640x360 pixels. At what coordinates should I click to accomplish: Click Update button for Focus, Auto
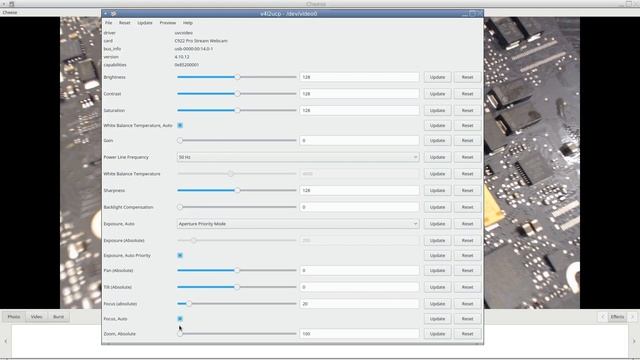click(437, 318)
